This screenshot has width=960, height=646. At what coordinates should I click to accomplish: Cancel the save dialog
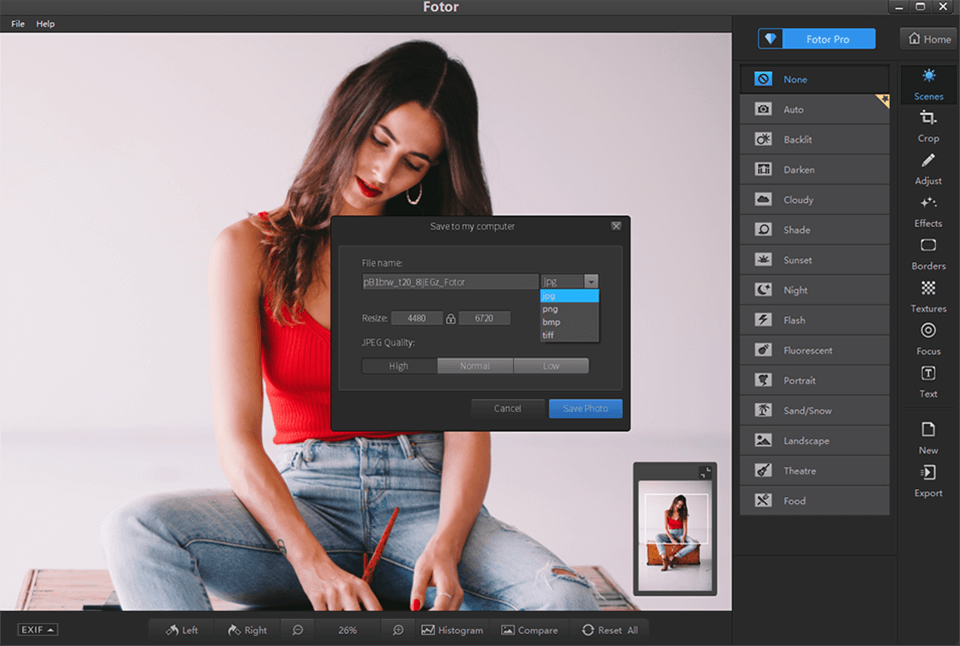coord(507,408)
